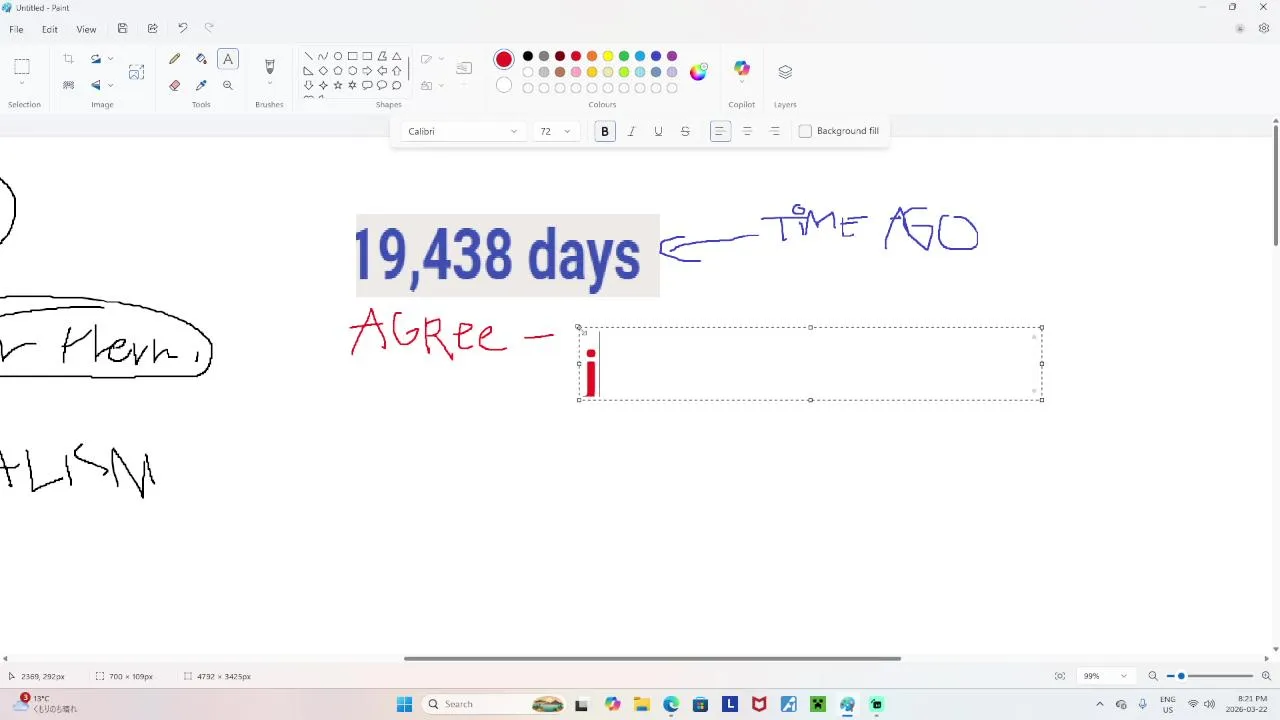Open the font size 72 dropdown
1280x720 pixels.
[555, 131]
